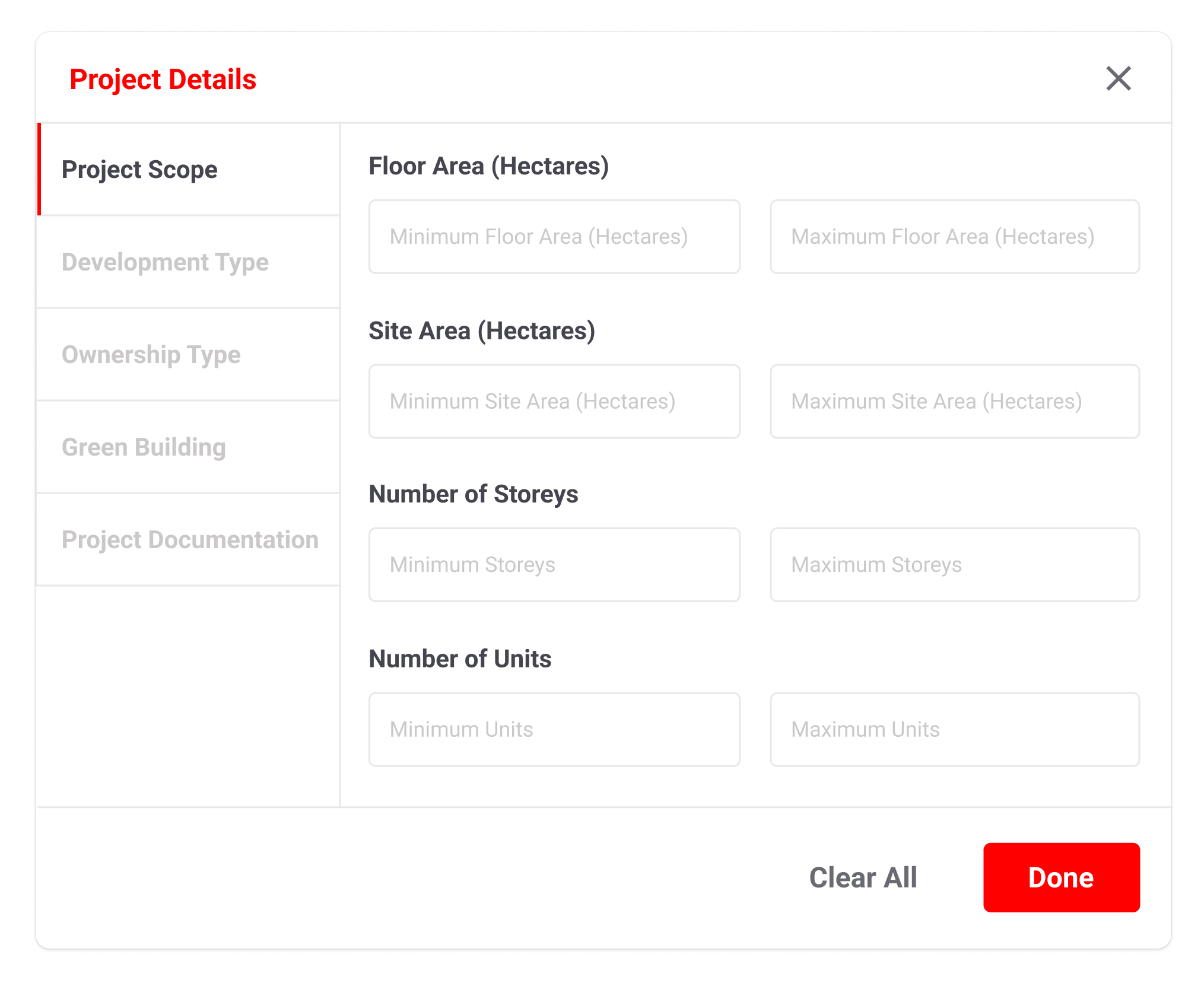Screen dimensions: 1204x983
Task: Select the Maximum Site Area field
Action: pos(954,402)
